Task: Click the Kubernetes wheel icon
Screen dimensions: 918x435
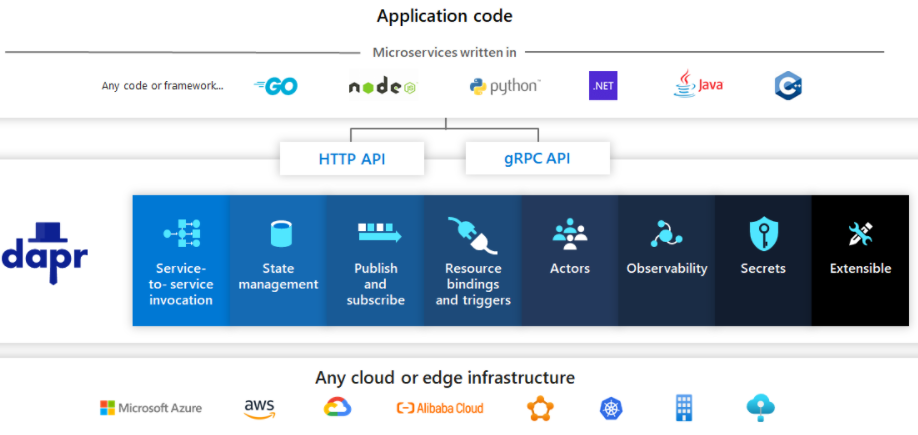Action: tap(611, 409)
